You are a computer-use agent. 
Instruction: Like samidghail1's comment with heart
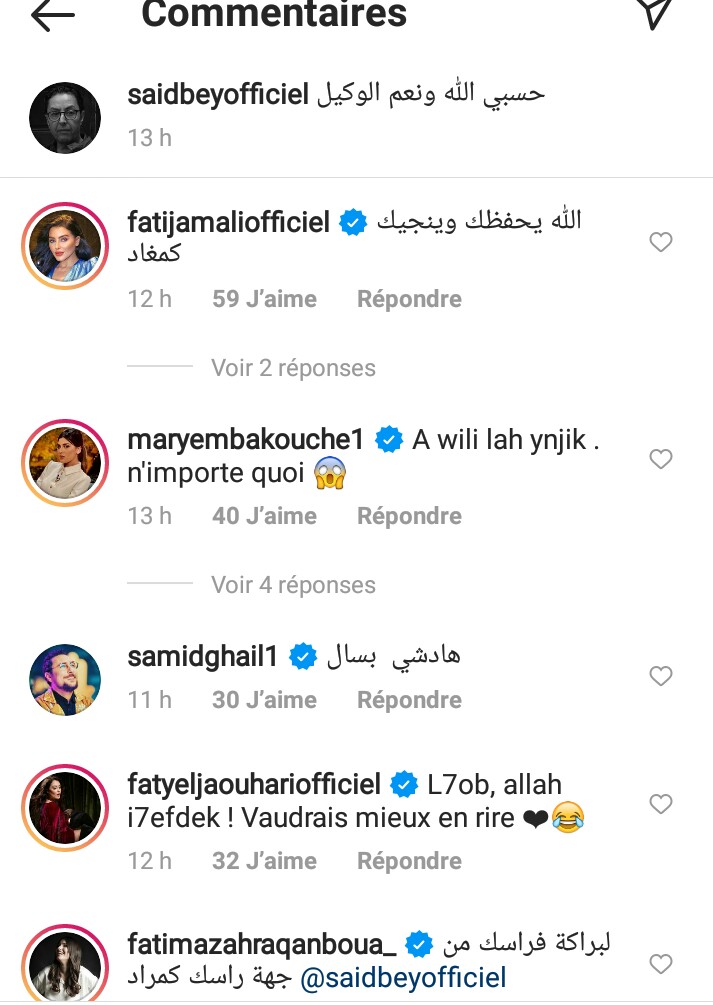pyautogui.click(x=661, y=677)
